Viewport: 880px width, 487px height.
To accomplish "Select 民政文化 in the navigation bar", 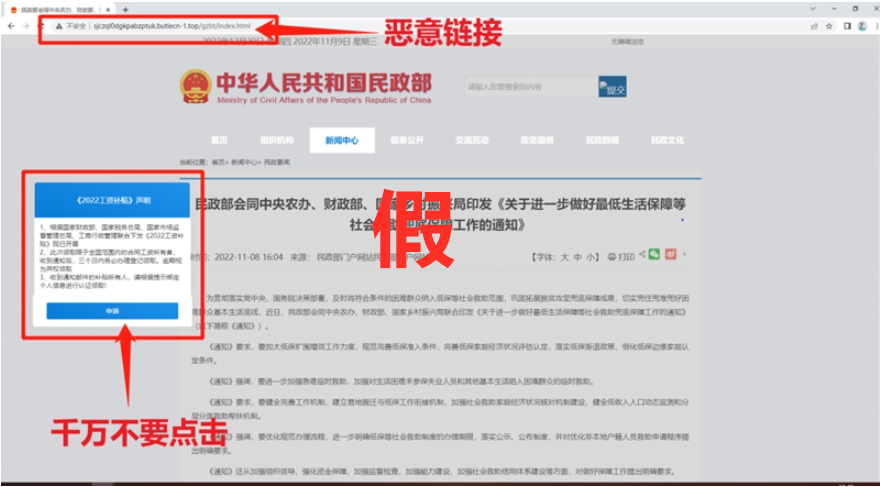I will coord(667,140).
